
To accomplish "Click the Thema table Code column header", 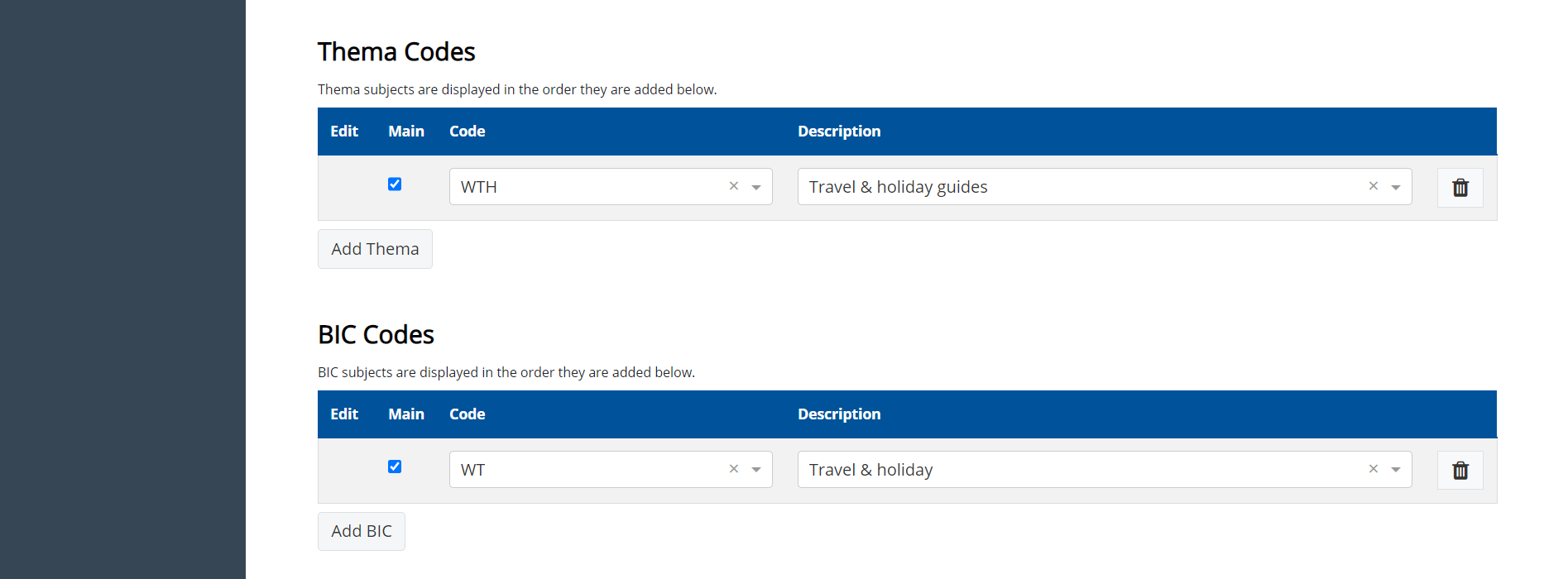I will 467,132.
